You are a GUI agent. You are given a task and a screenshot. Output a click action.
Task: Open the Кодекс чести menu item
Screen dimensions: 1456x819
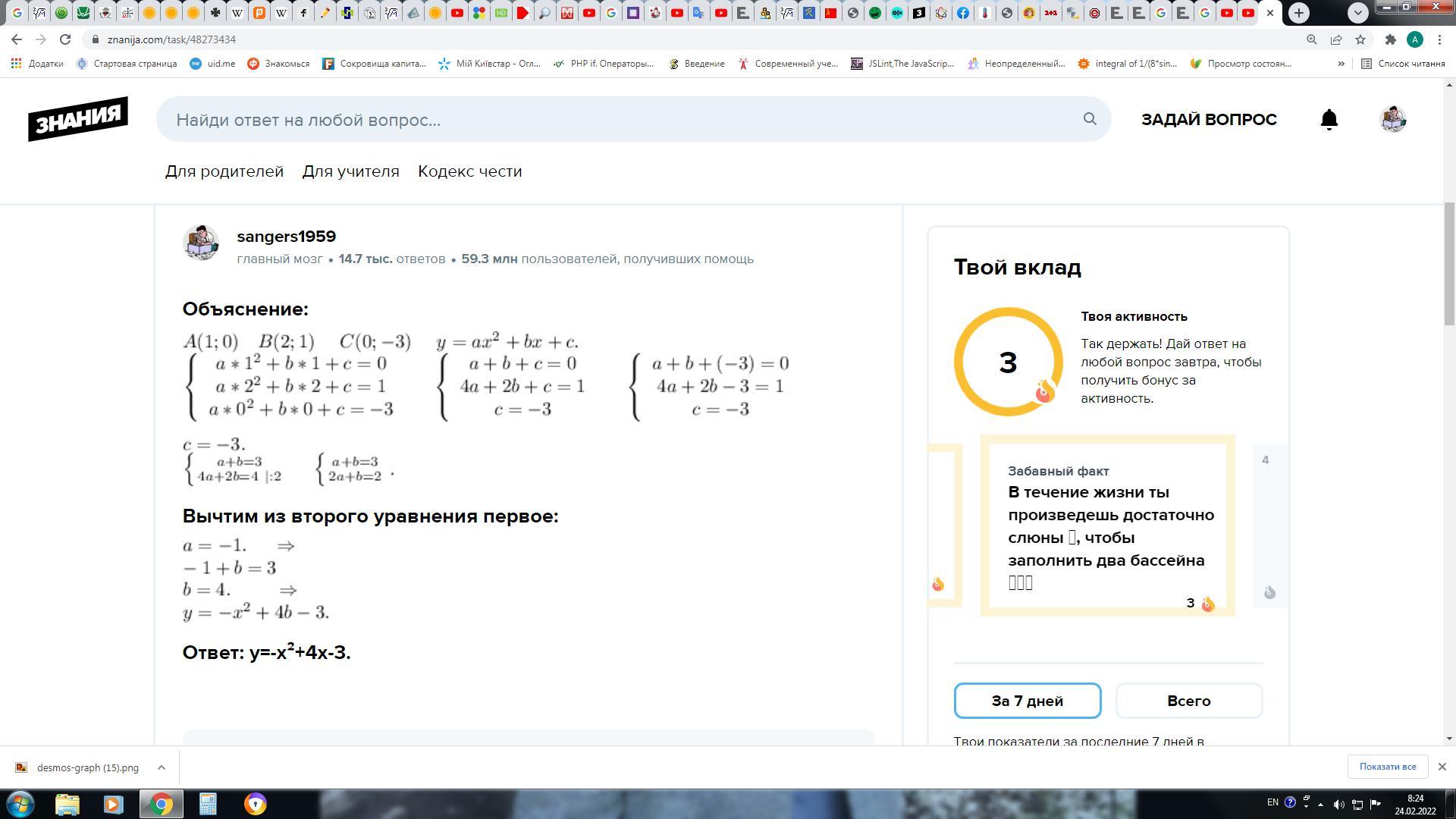[x=469, y=171]
